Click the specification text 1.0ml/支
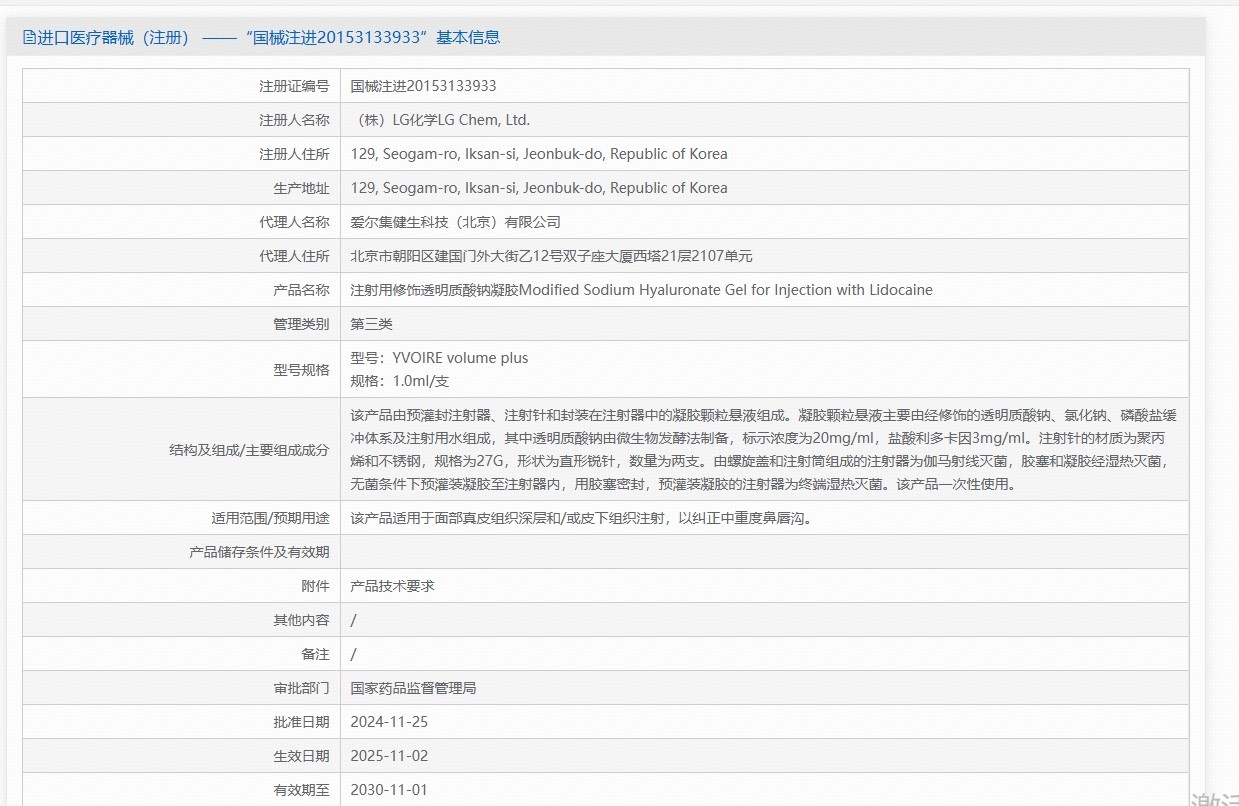Viewport: 1239px width, 806px height. pos(406,381)
